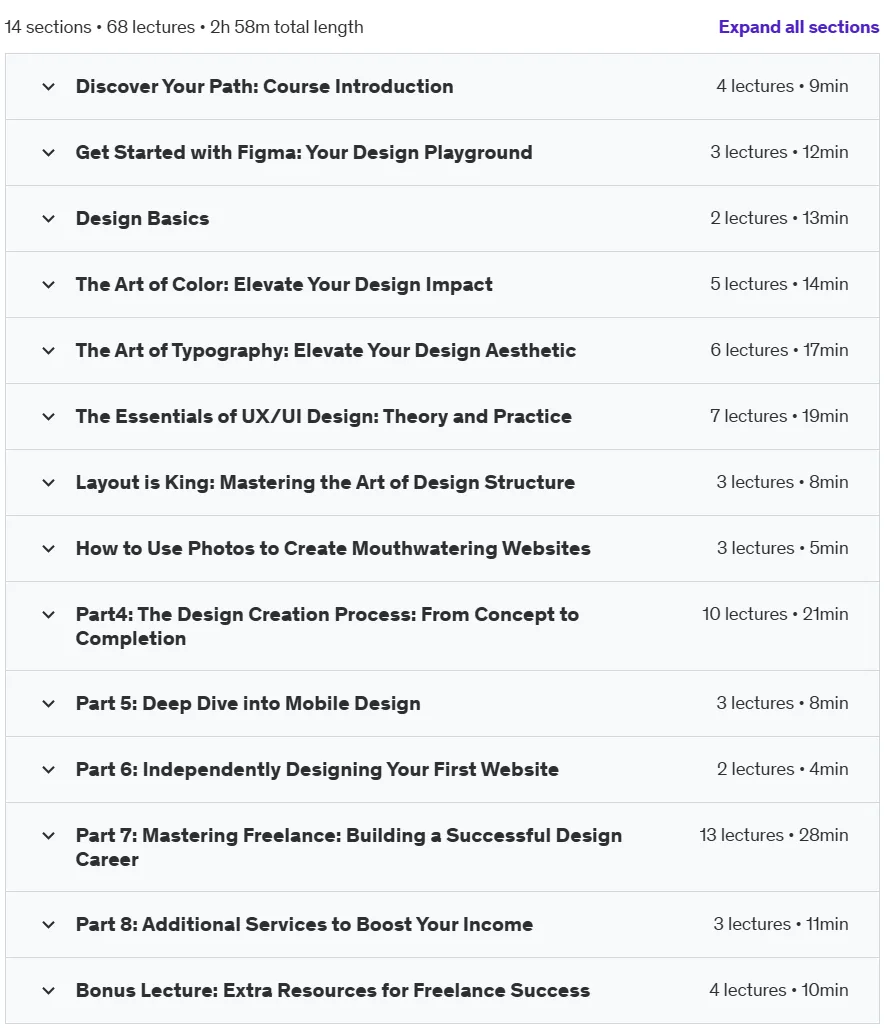Expand chevron for The Art of Color

tap(49, 285)
